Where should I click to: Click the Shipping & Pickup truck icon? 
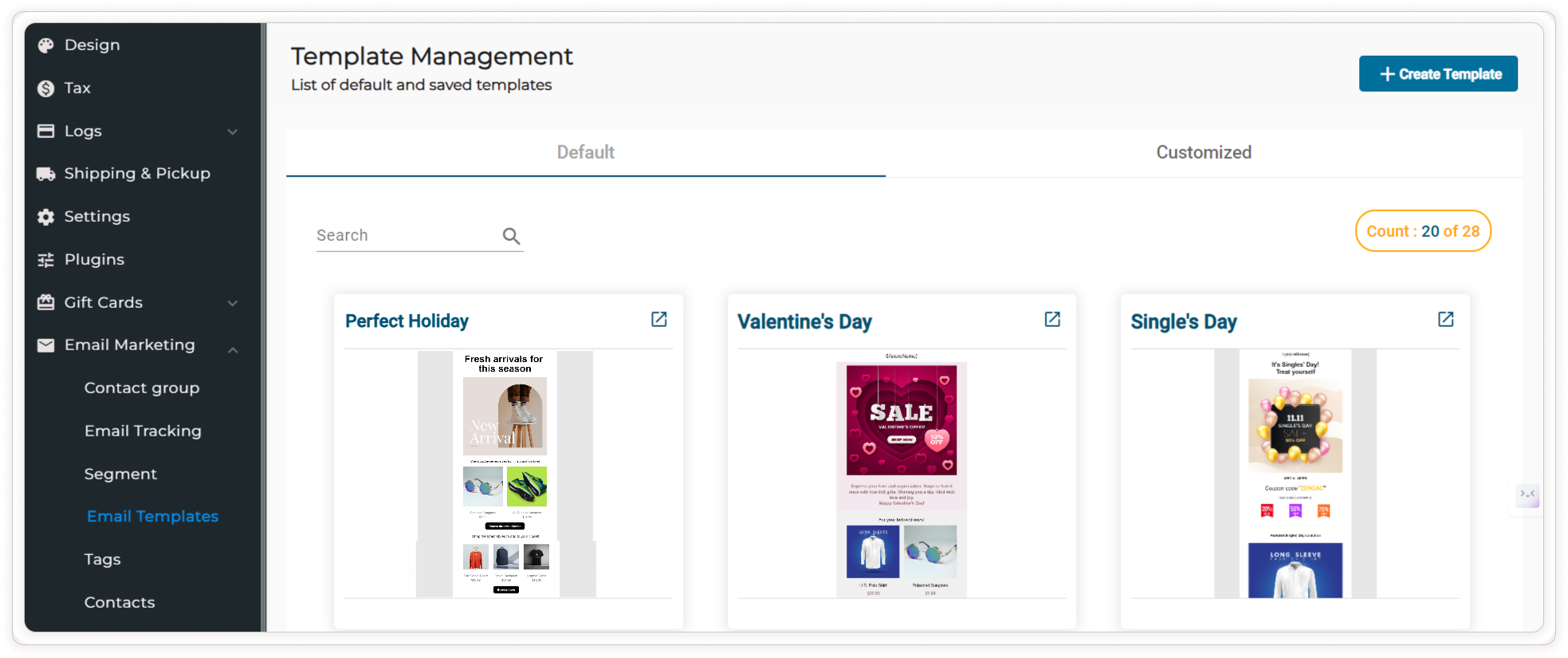click(x=46, y=174)
